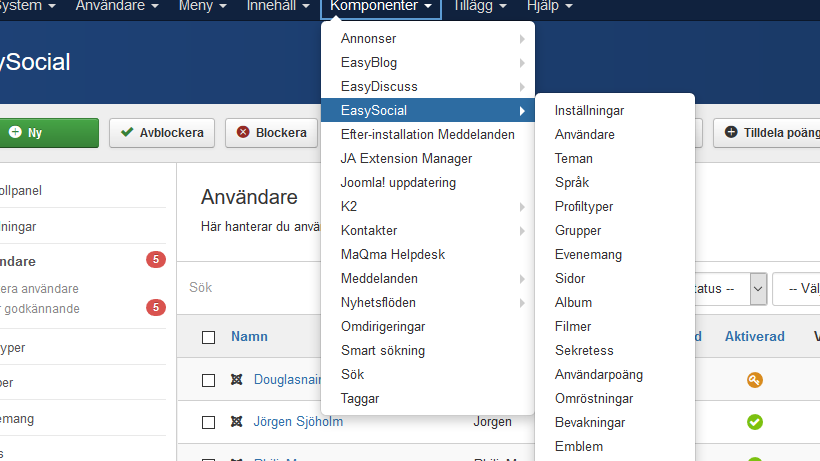Choose Profiltyper in the EasySocial submenu
This screenshot has width=820, height=461.
584,206
